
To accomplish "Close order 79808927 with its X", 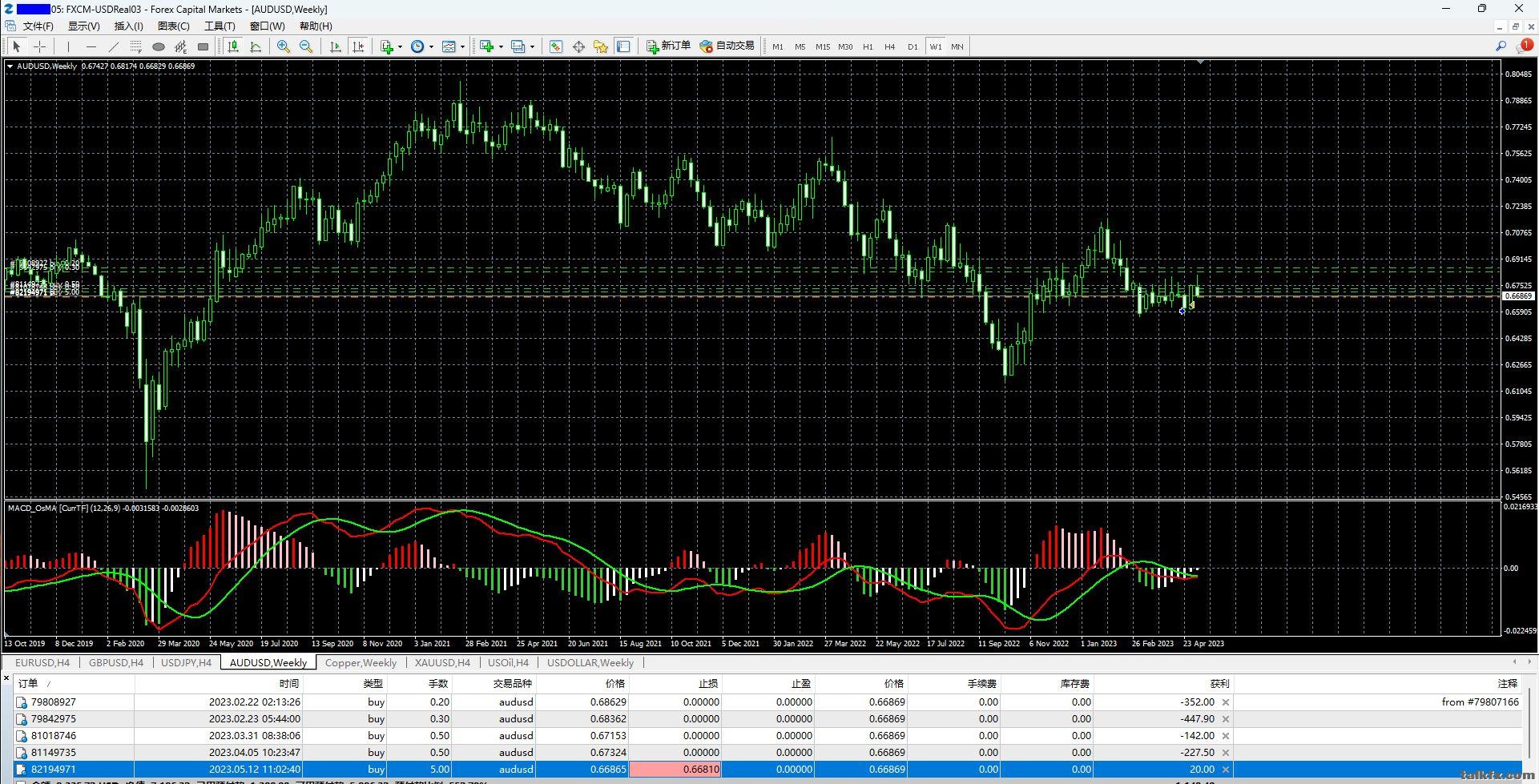I will coord(1226,702).
